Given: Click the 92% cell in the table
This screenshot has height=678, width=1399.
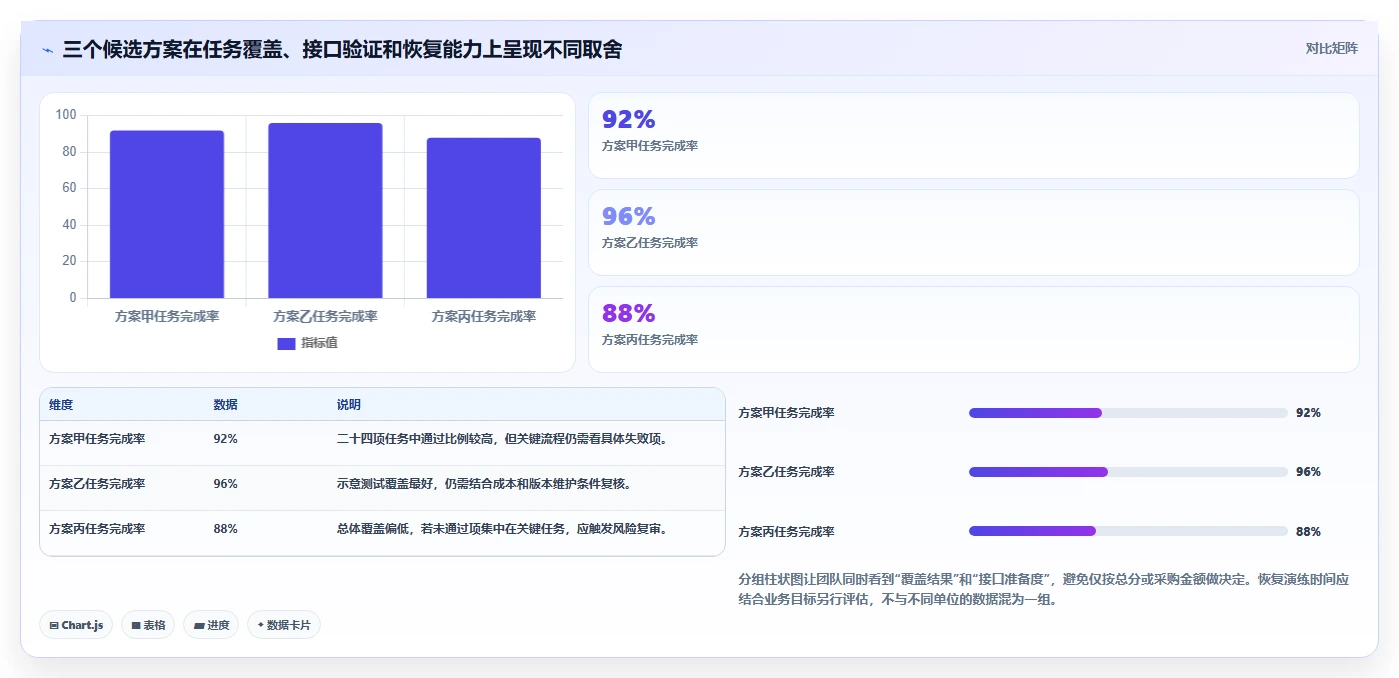Looking at the screenshot, I should point(225,438).
